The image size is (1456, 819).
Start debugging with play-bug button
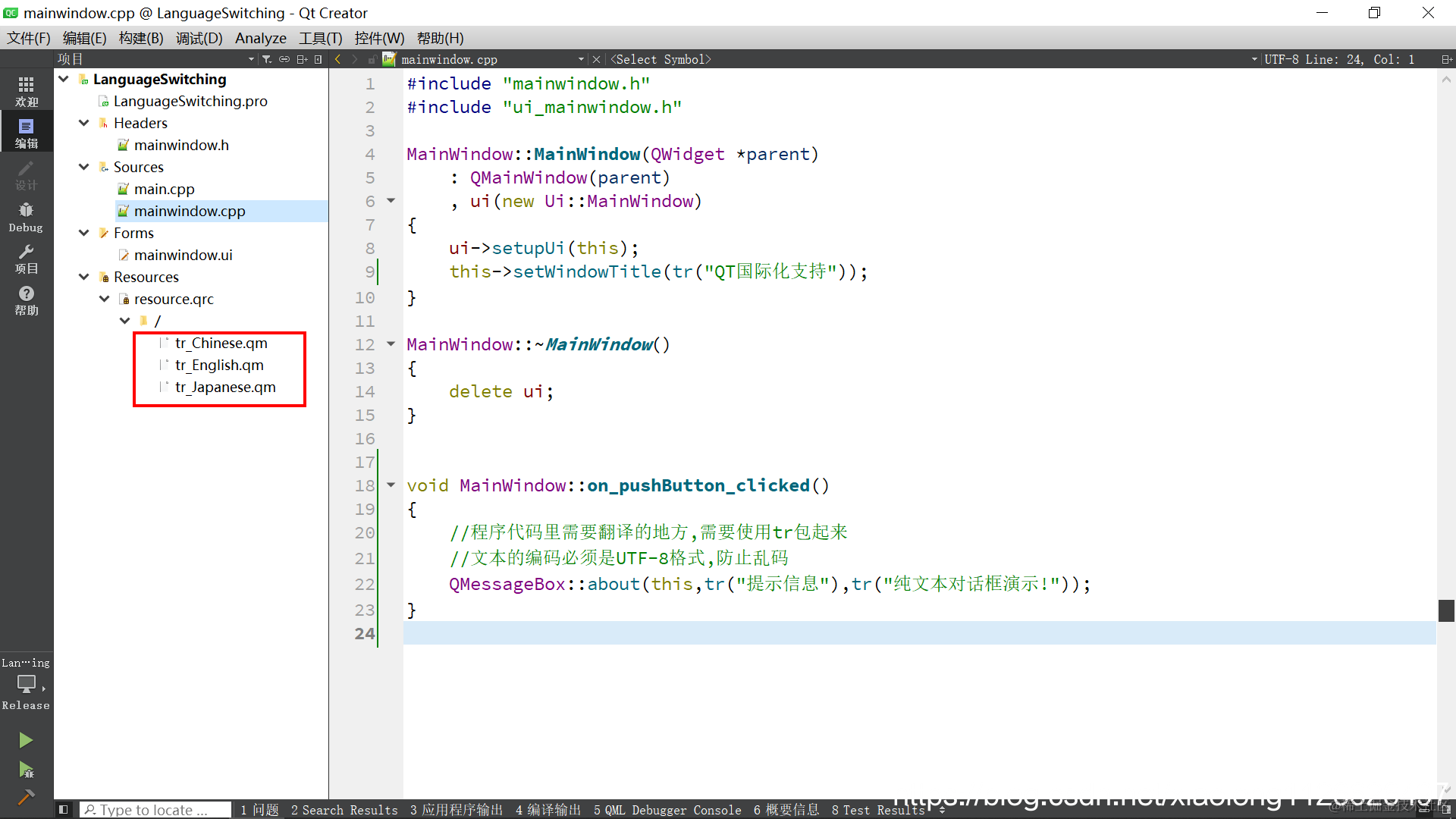click(26, 770)
